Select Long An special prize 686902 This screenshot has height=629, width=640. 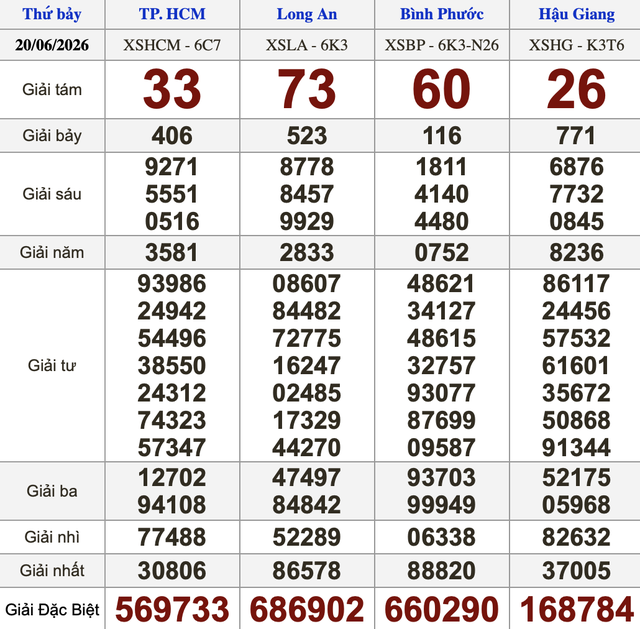[307, 609]
